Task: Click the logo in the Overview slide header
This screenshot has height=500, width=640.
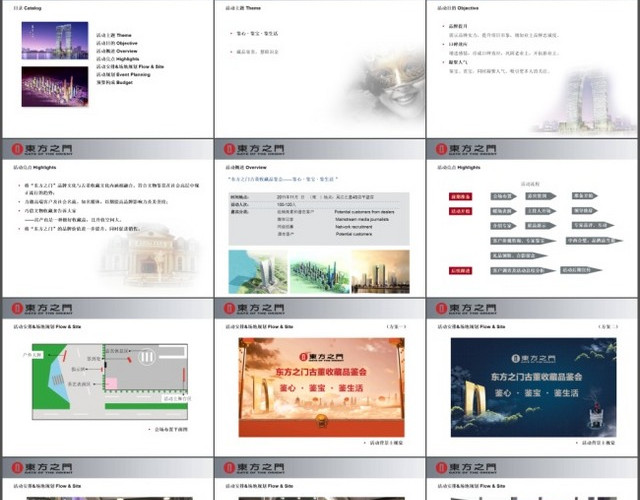Action: click(x=254, y=149)
